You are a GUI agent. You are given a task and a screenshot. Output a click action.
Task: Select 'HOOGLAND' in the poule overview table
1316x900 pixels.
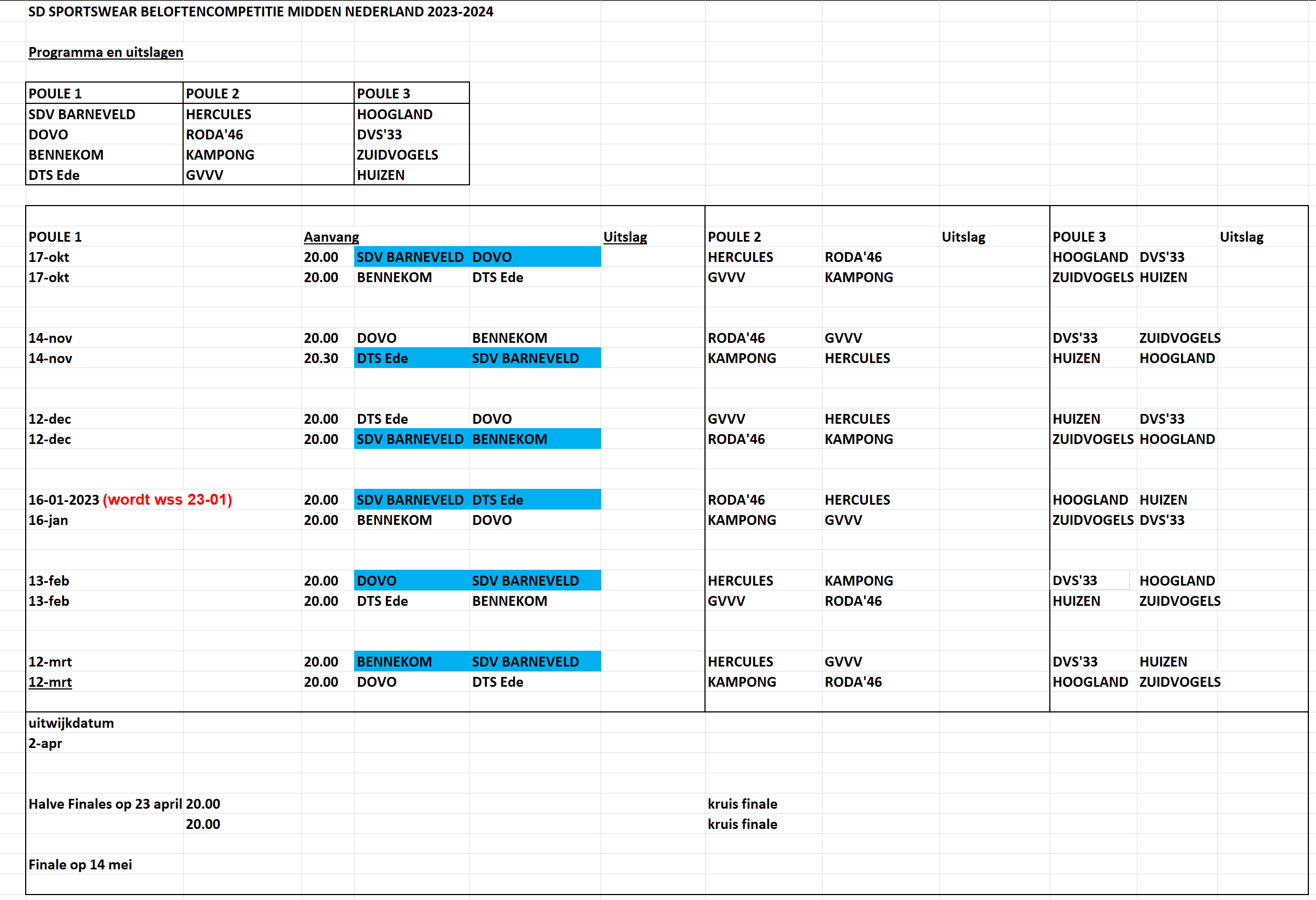(x=395, y=114)
